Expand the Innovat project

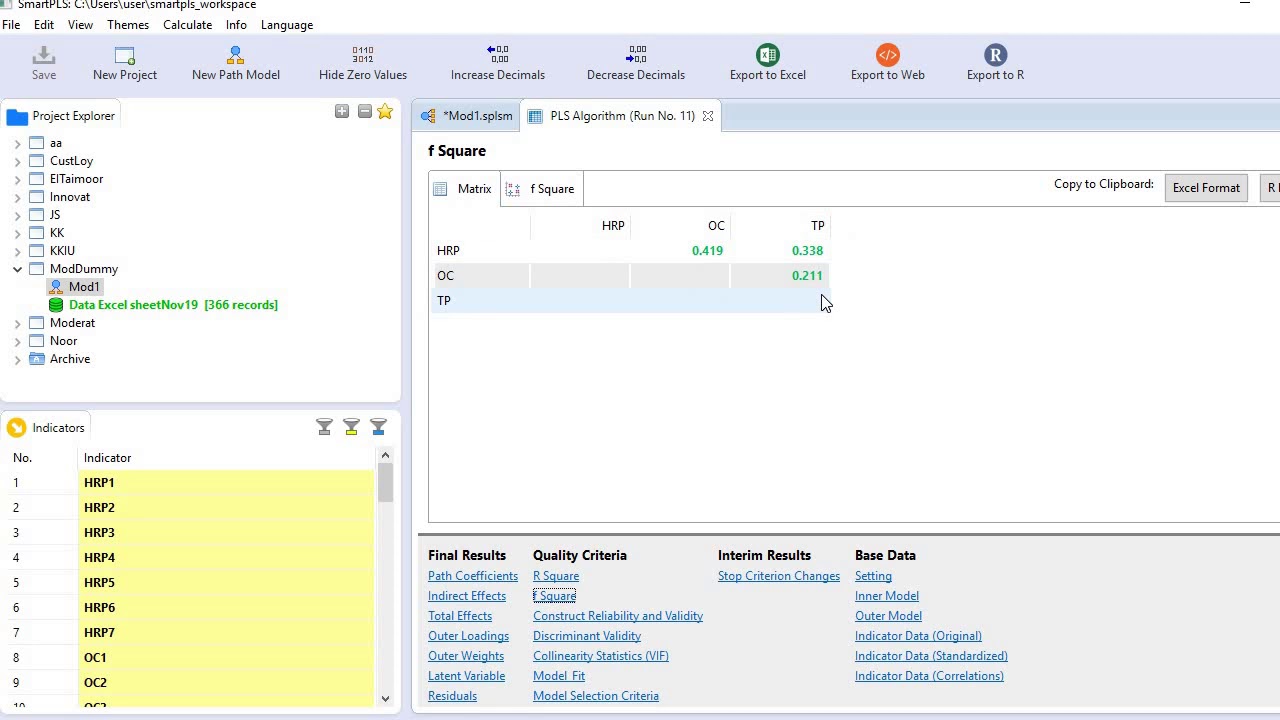17,197
